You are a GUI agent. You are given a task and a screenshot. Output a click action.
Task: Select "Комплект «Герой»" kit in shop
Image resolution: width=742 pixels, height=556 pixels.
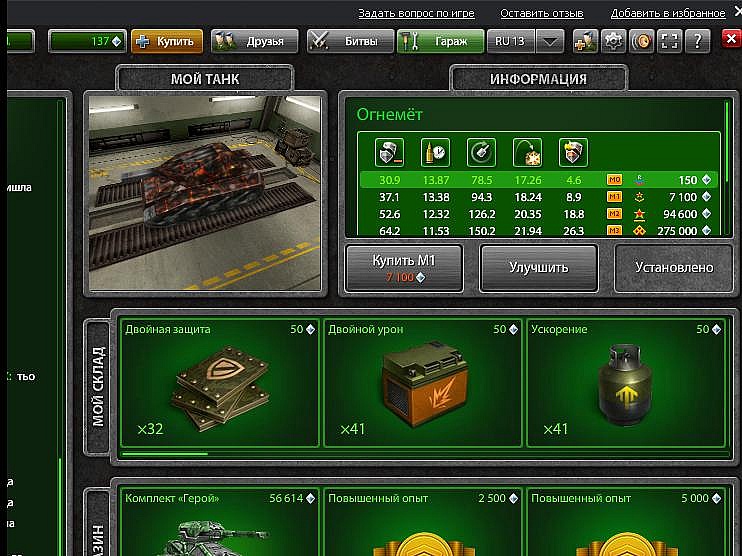[220, 522]
